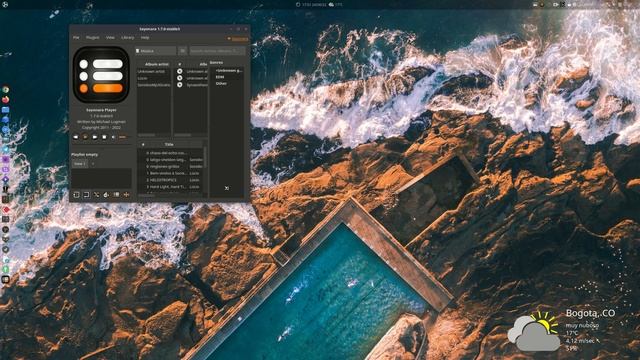Stop playback with the stop button

click(x=104, y=137)
